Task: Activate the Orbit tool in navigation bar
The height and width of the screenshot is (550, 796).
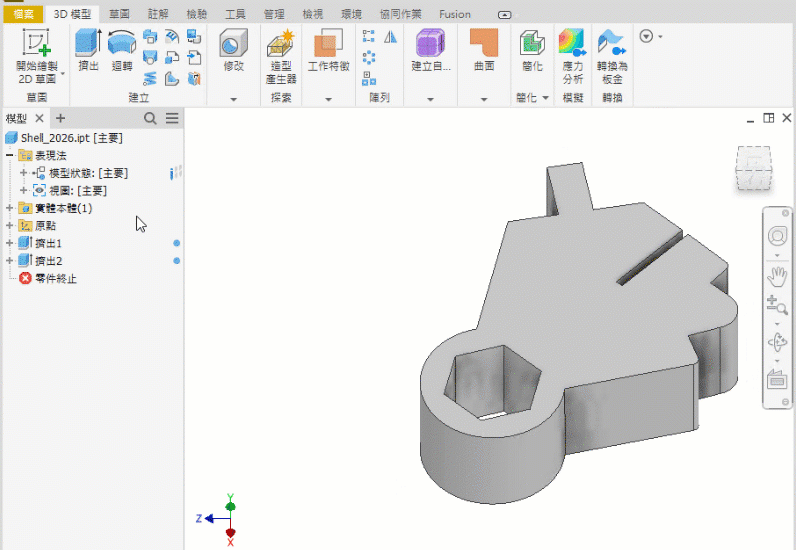Action: (x=777, y=342)
